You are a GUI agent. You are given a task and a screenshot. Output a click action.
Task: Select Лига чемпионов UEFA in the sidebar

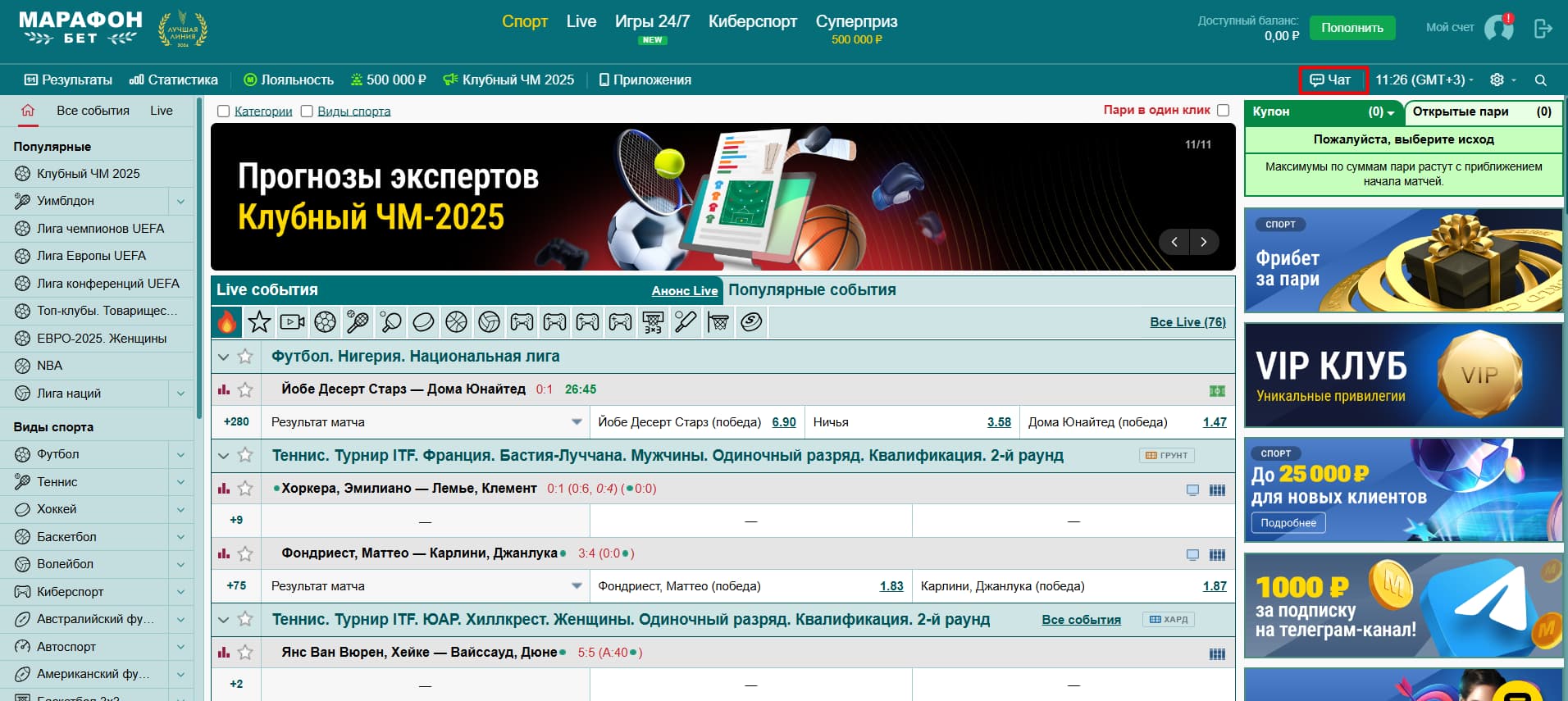point(100,229)
